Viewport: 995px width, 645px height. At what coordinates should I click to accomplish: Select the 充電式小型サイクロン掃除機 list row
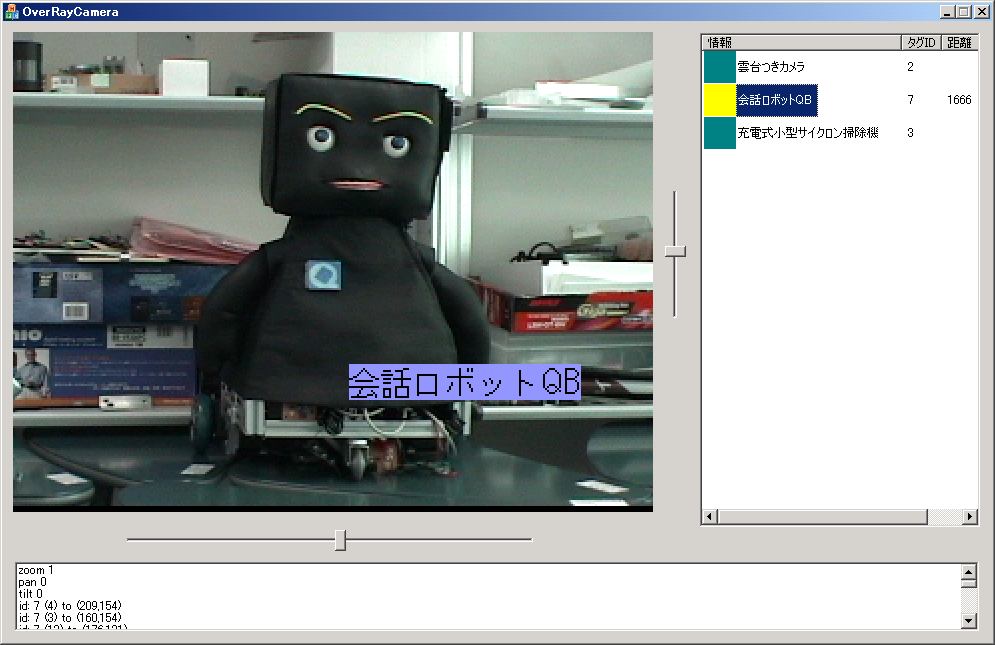tap(840, 133)
